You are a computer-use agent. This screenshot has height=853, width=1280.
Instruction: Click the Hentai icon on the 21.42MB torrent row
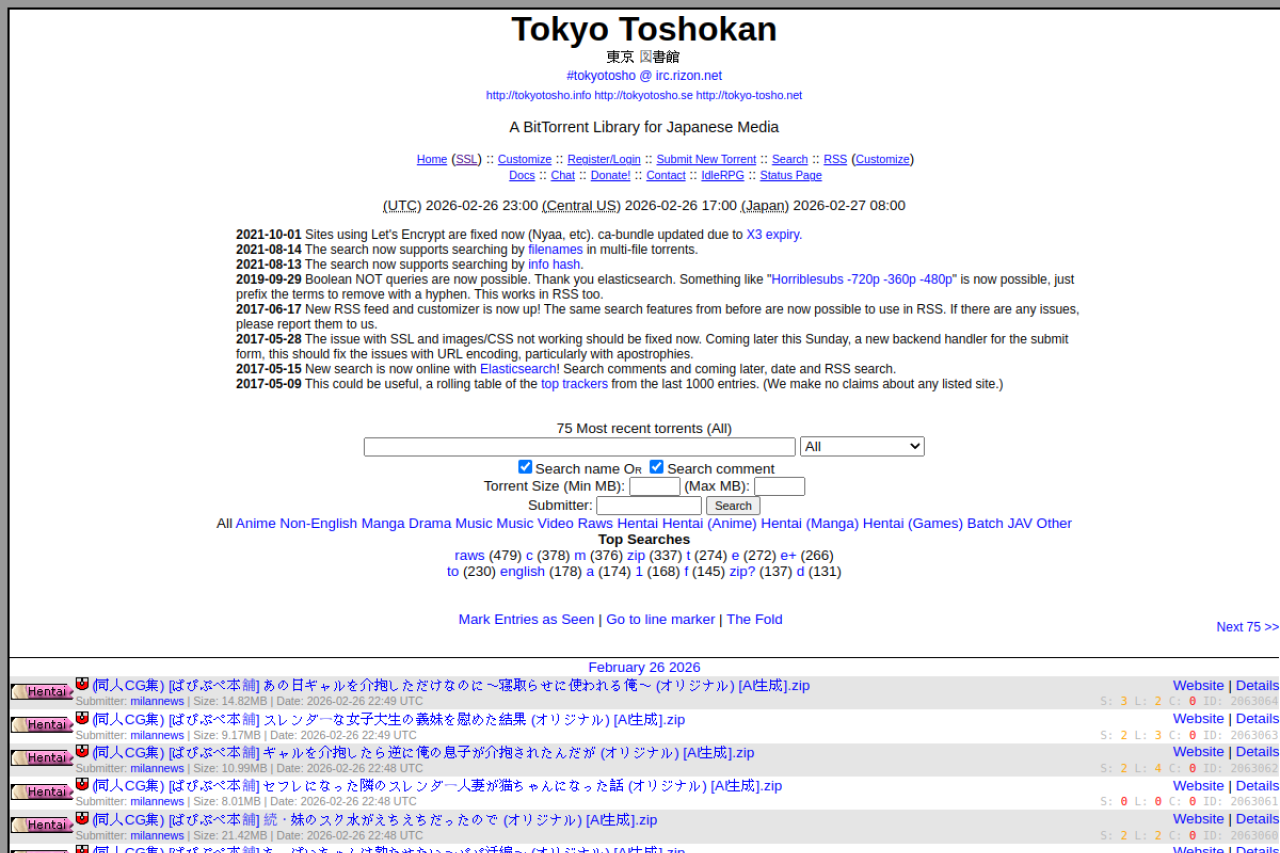(x=41, y=824)
